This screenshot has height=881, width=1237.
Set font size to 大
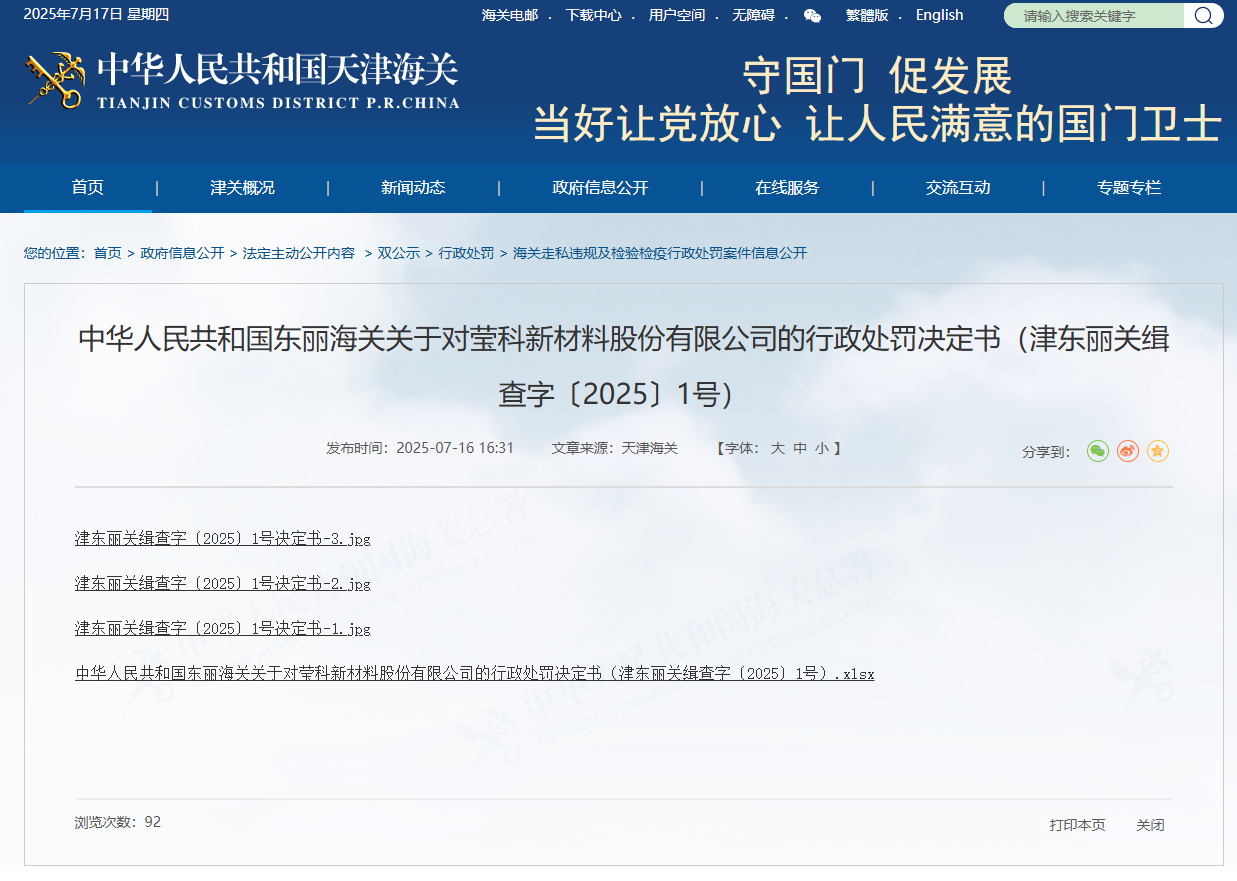point(777,448)
